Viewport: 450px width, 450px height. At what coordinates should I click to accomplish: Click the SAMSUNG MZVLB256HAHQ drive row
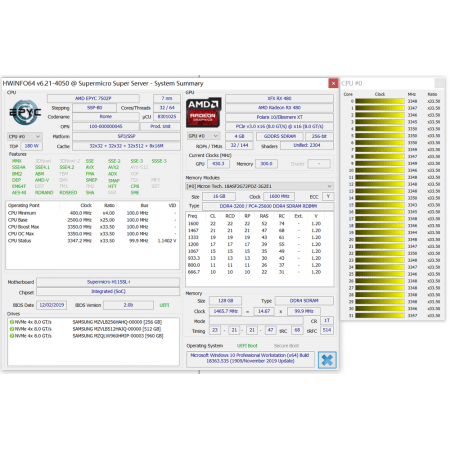[x=87, y=322]
